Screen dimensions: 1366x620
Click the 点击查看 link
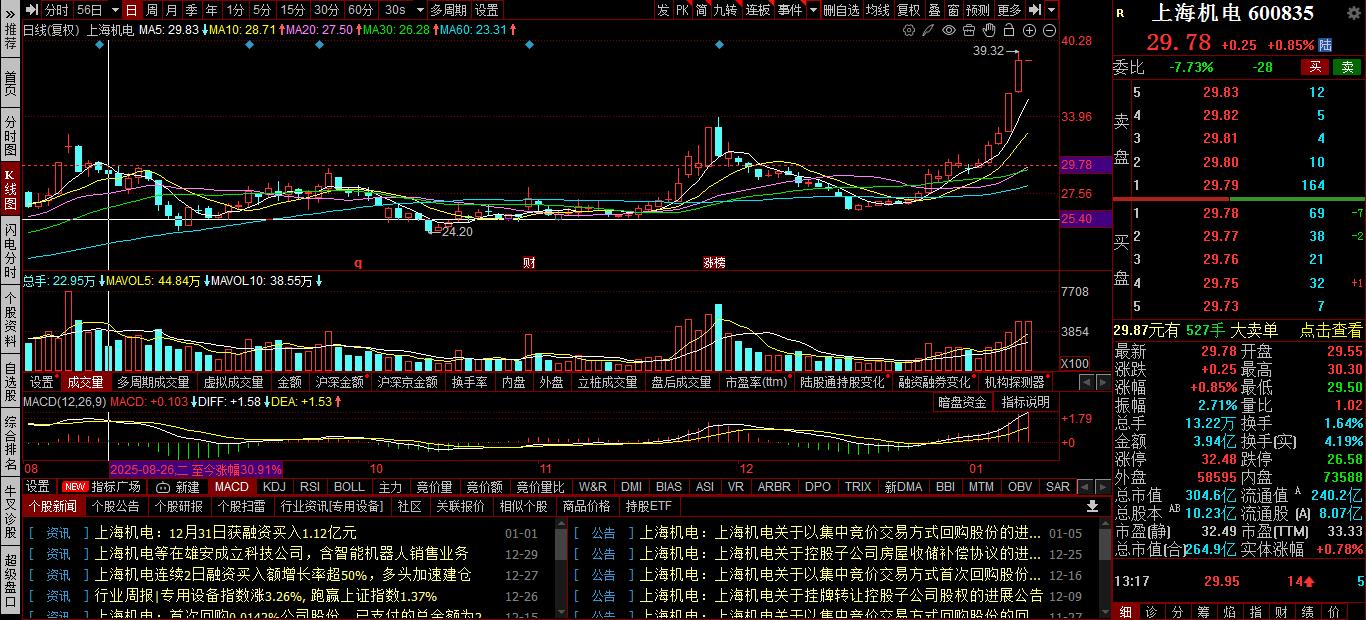pos(1331,330)
